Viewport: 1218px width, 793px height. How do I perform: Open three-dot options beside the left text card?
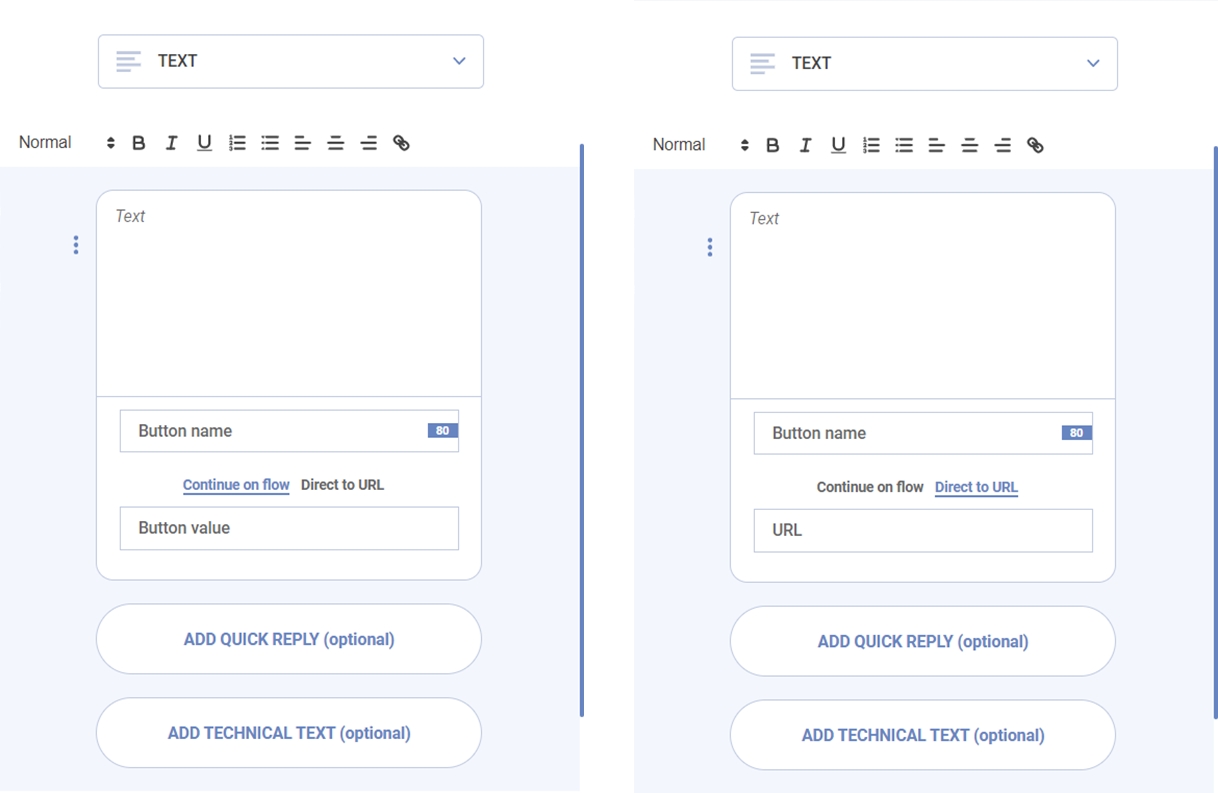(76, 245)
